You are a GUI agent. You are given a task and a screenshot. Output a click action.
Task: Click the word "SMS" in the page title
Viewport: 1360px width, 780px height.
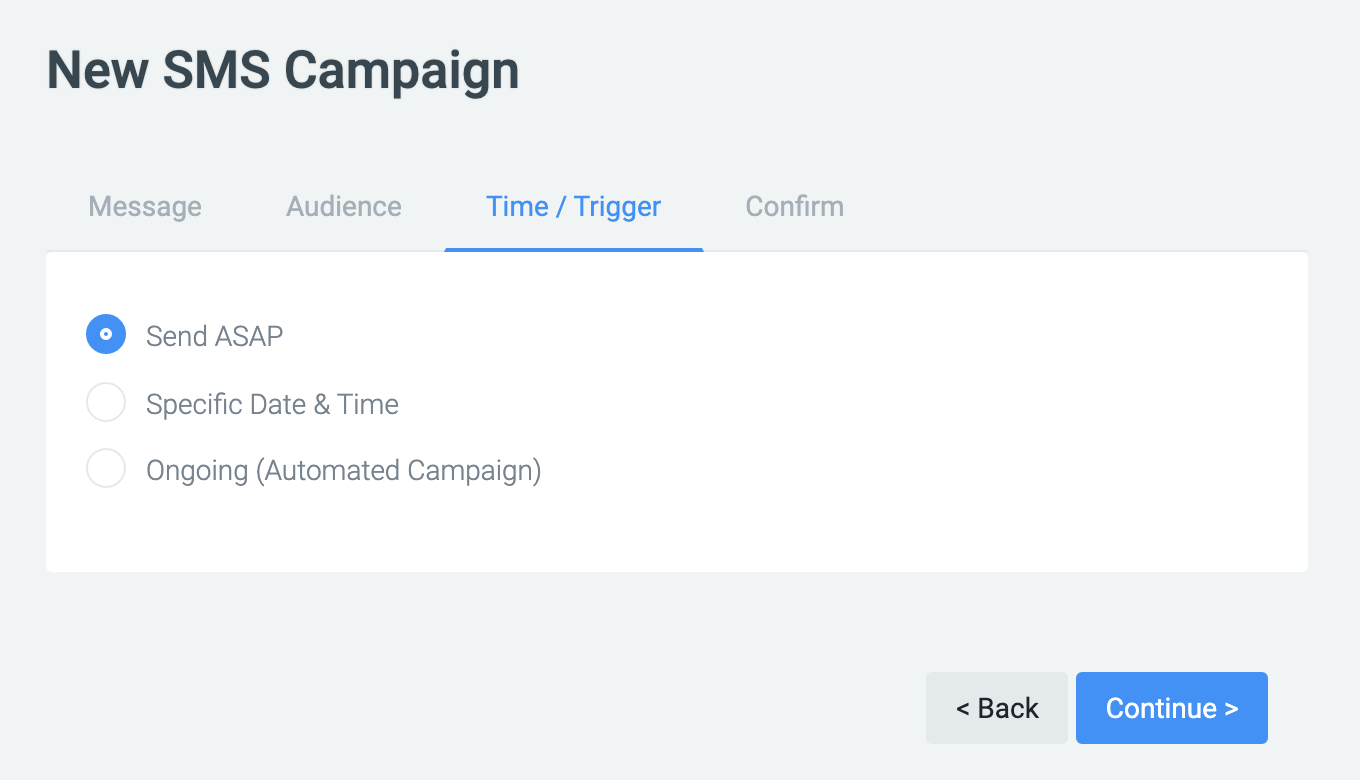tap(216, 71)
